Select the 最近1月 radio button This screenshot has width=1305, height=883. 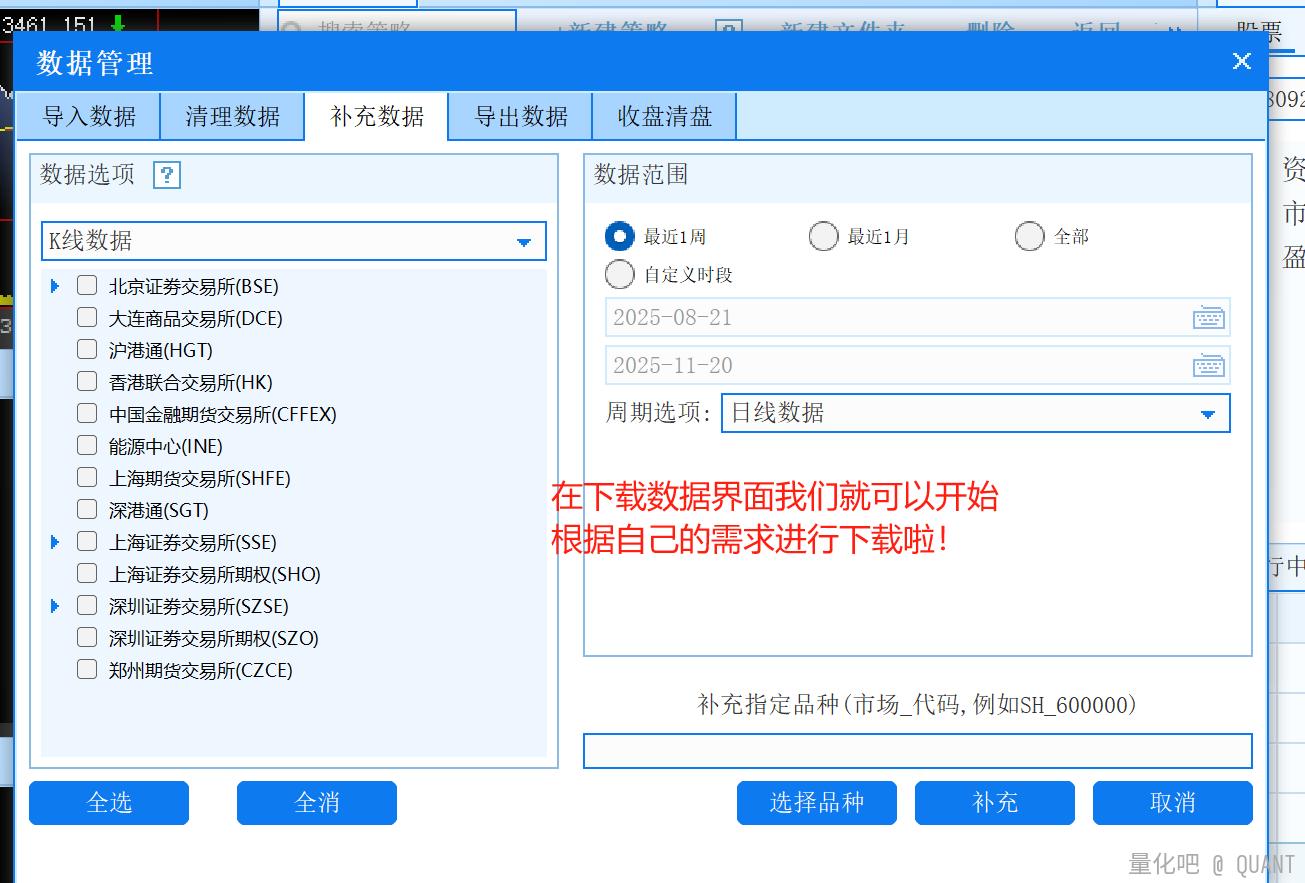(x=823, y=237)
